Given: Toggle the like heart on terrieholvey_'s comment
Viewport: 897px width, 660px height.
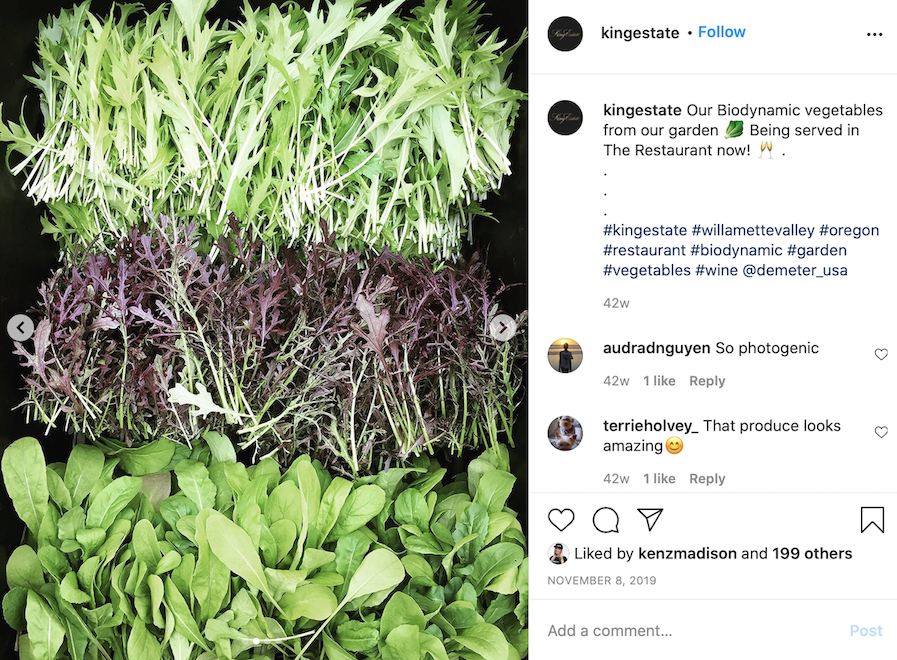Looking at the screenshot, I should (881, 432).
